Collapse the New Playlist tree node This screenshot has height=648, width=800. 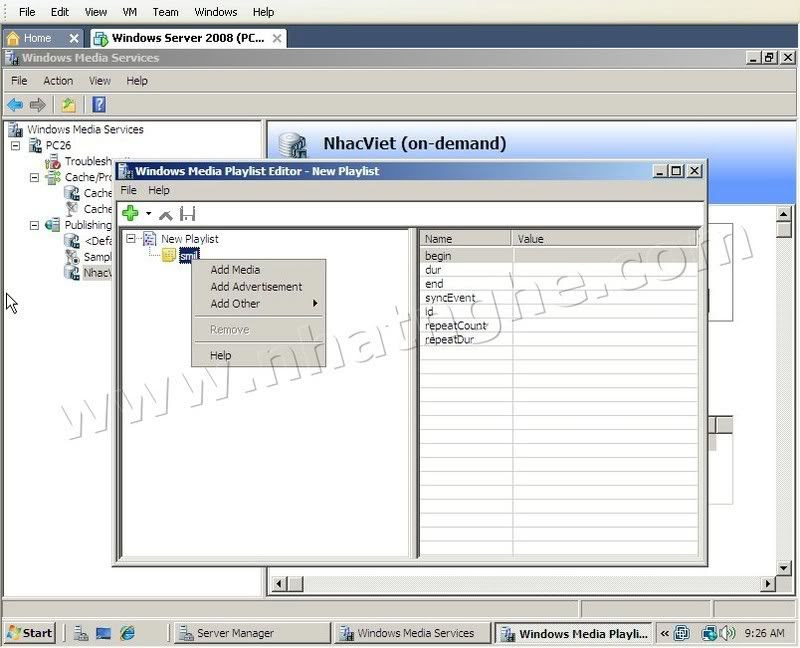[x=131, y=238]
